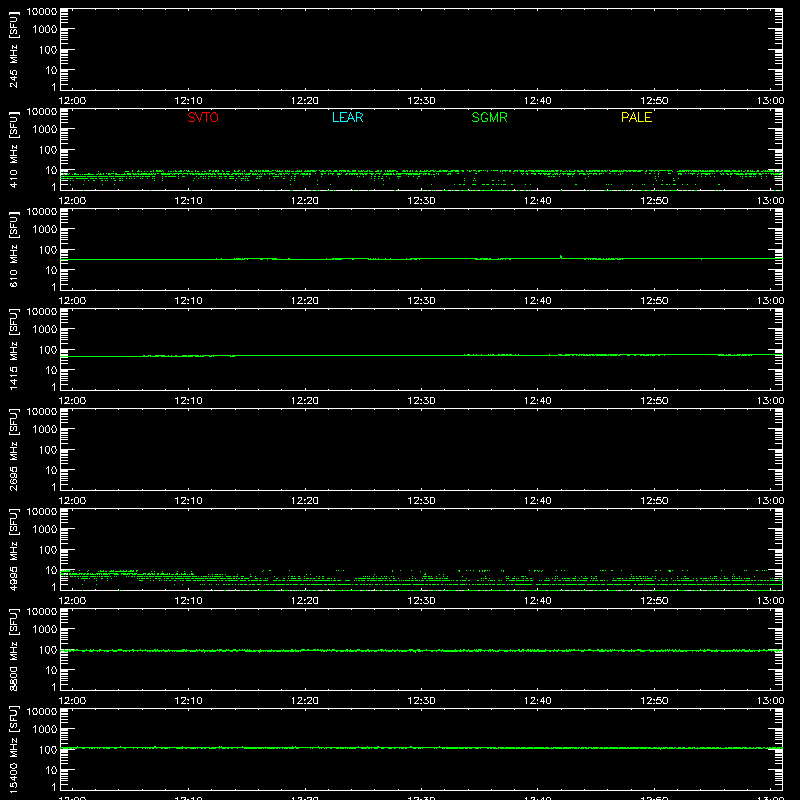This screenshot has width=800, height=800.
Task: Click the 10 y-axis value on 1415 MHz panel
Action: pyautogui.click(x=51, y=370)
